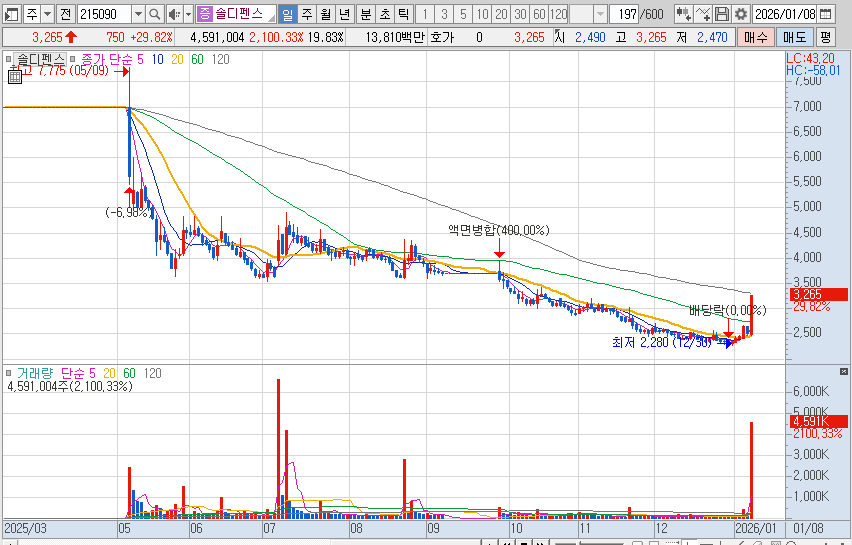Switch to the 분 minute chart
This screenshot has width=852, height=545.
pos(366,14)
